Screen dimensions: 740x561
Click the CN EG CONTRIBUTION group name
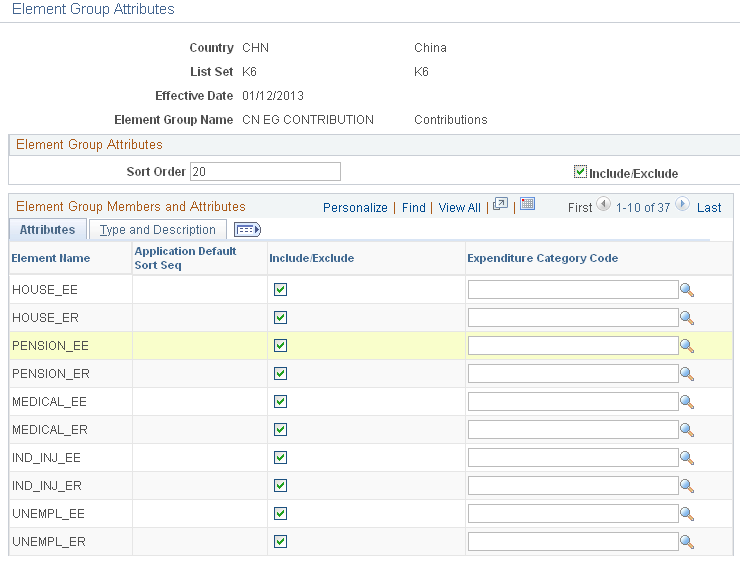click(x=308, y=120)
